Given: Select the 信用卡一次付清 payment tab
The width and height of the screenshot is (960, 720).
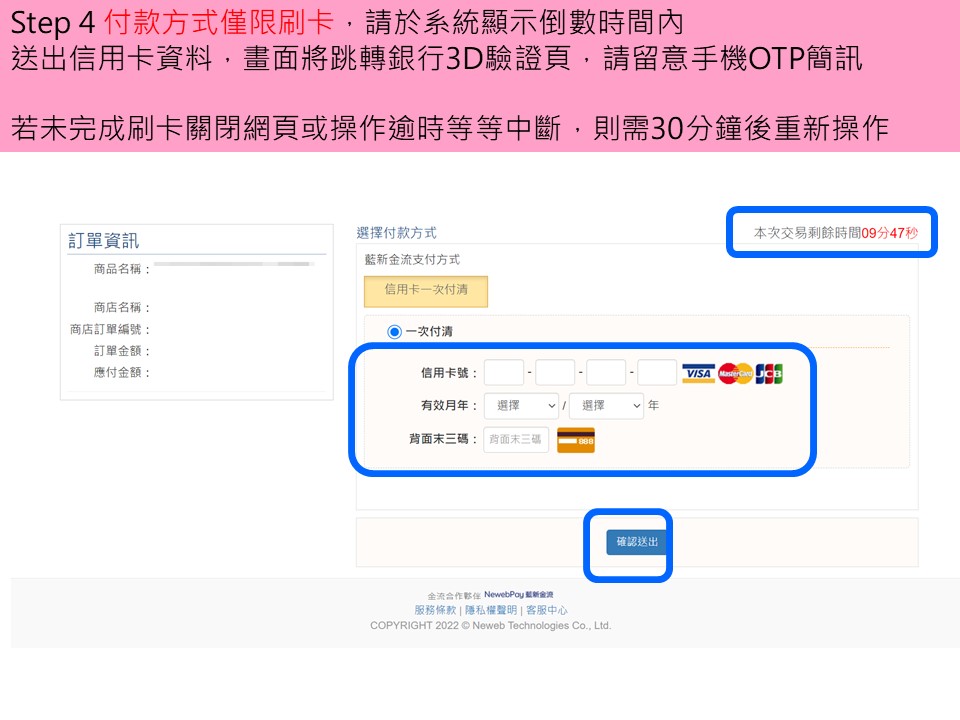Looking at the screenshot, I should pyautogui.click(x=426, y=290).
